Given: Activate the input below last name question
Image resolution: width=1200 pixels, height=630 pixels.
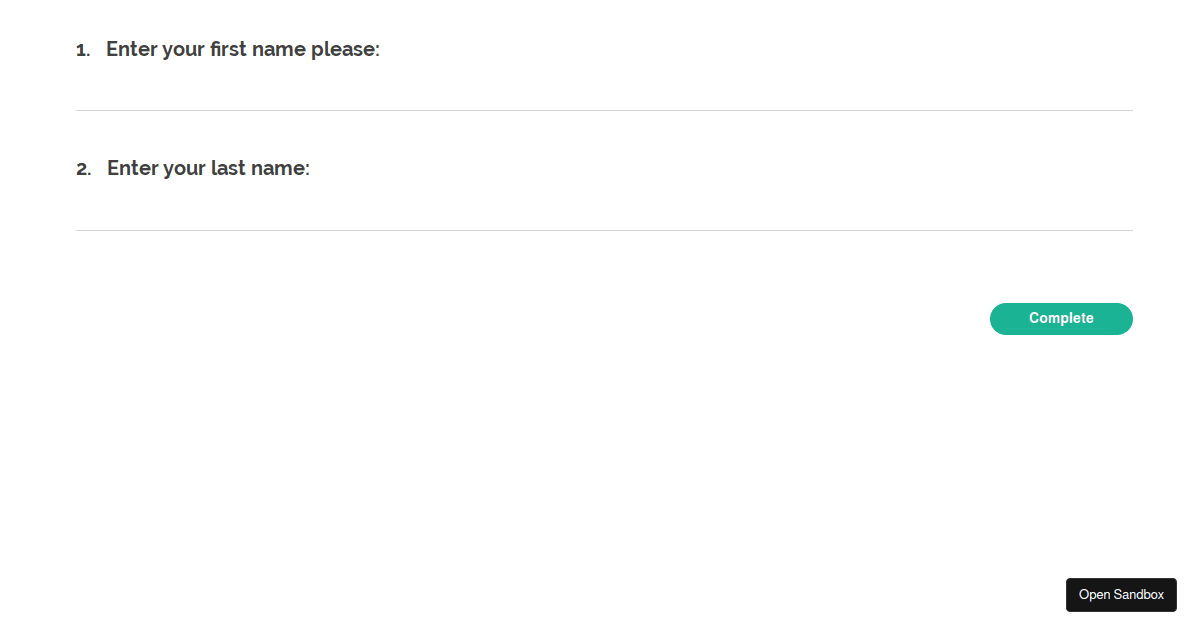Looking at the screenshot, I should click(604, 210).
